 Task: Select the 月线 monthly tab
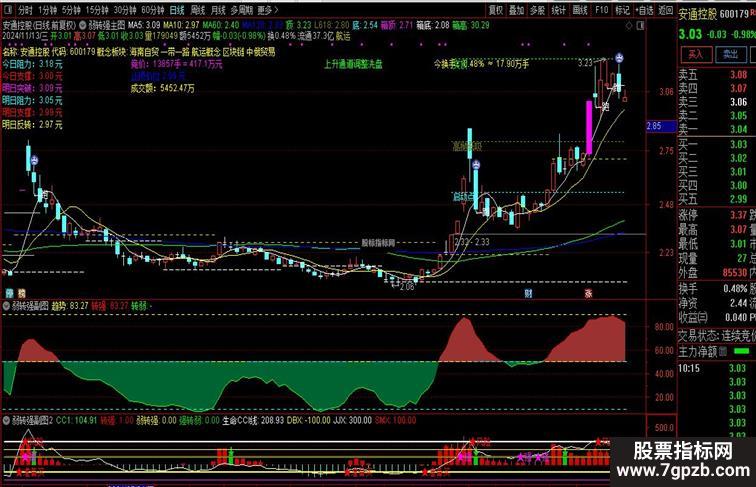pyautogui.click(x=218, y=10)
